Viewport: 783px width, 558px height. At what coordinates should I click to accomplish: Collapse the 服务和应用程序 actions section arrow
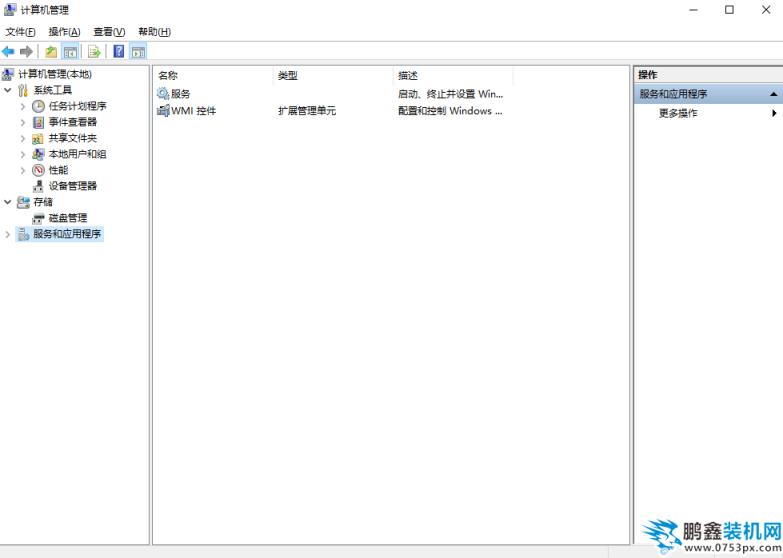(x=774, y=94)
